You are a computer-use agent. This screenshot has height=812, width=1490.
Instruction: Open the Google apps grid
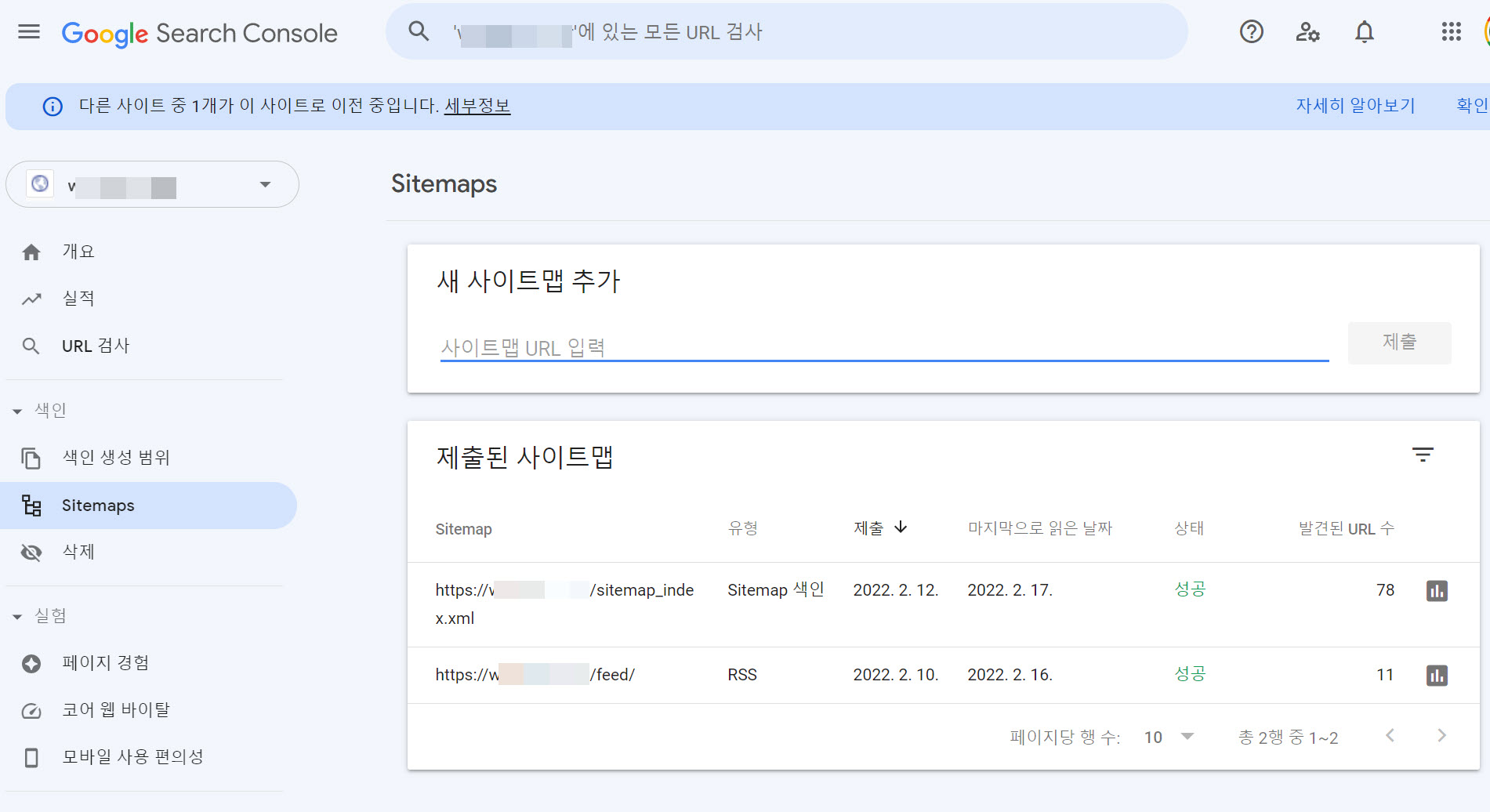[1452, 32]
